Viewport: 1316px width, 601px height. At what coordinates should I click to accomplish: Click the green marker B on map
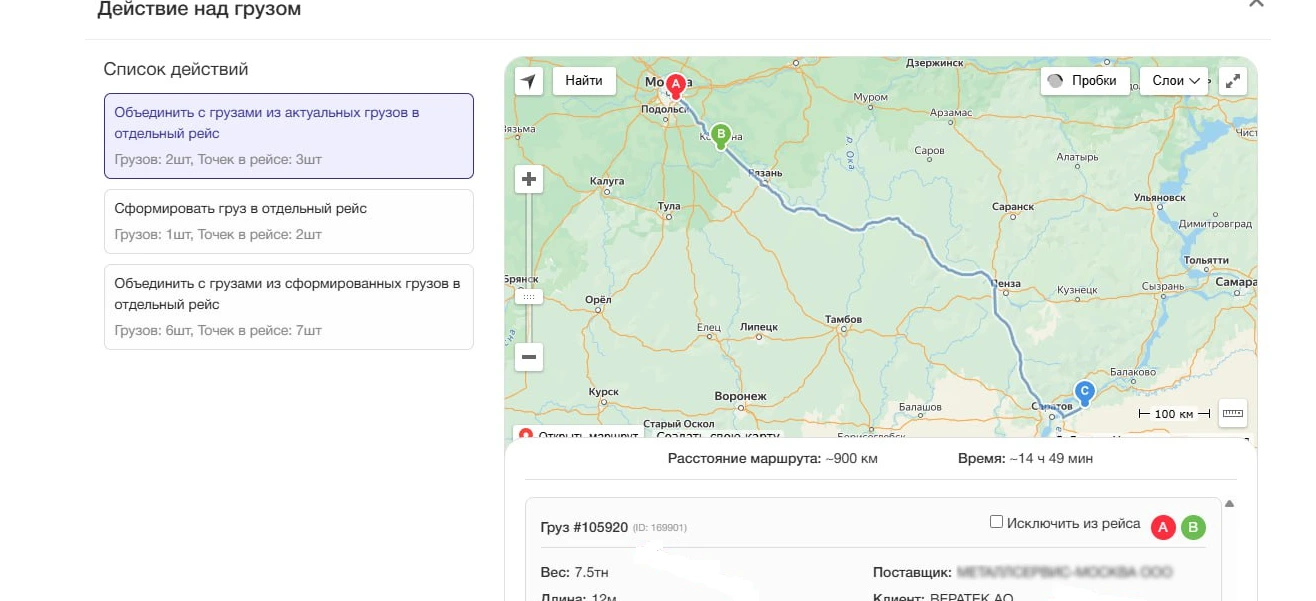point(721,135)
